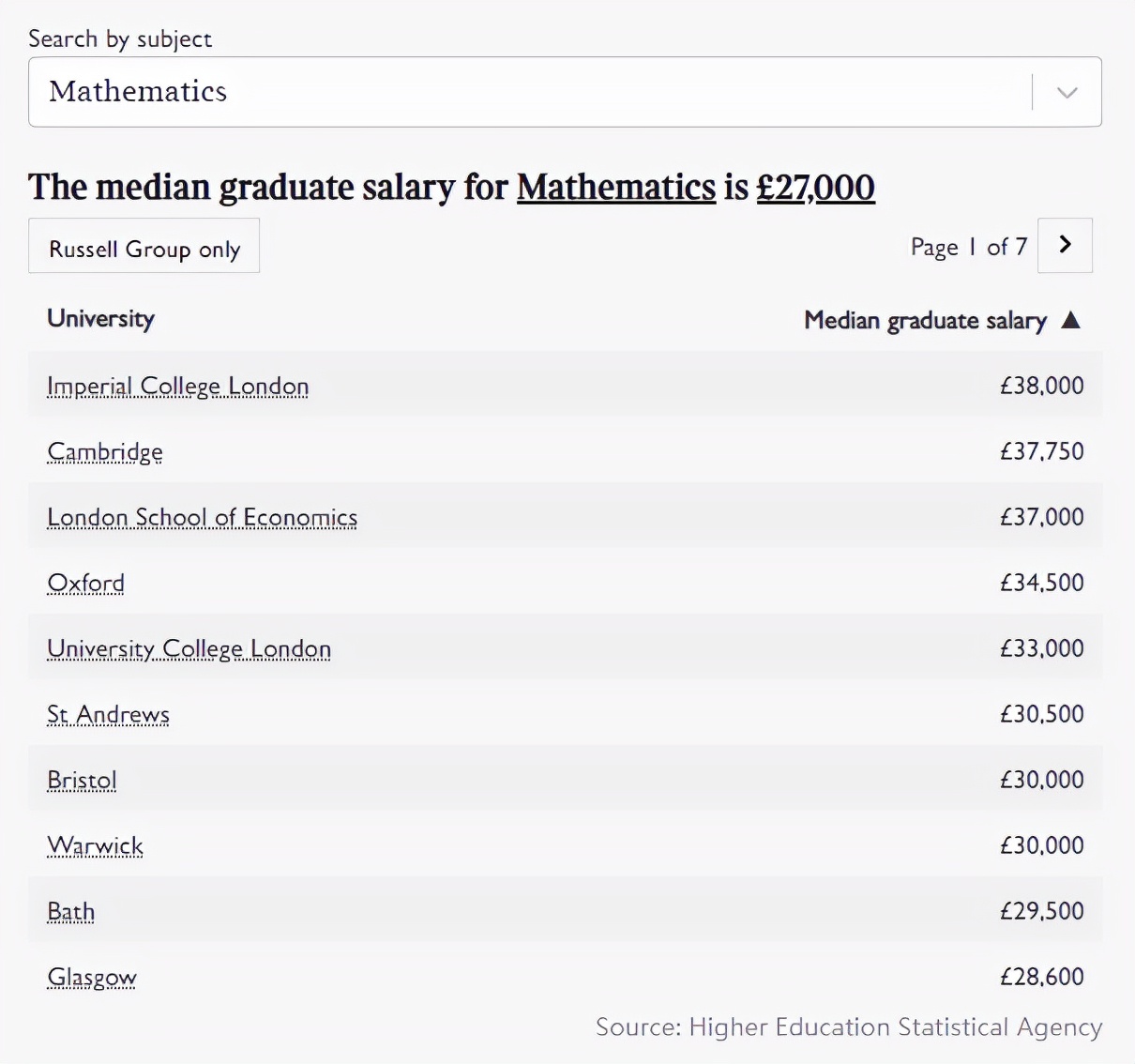Click the sort triangle beside Median graduate salary
Image resolution: width=1135 pixels, height=1064 pixels.
(1071, 320)
